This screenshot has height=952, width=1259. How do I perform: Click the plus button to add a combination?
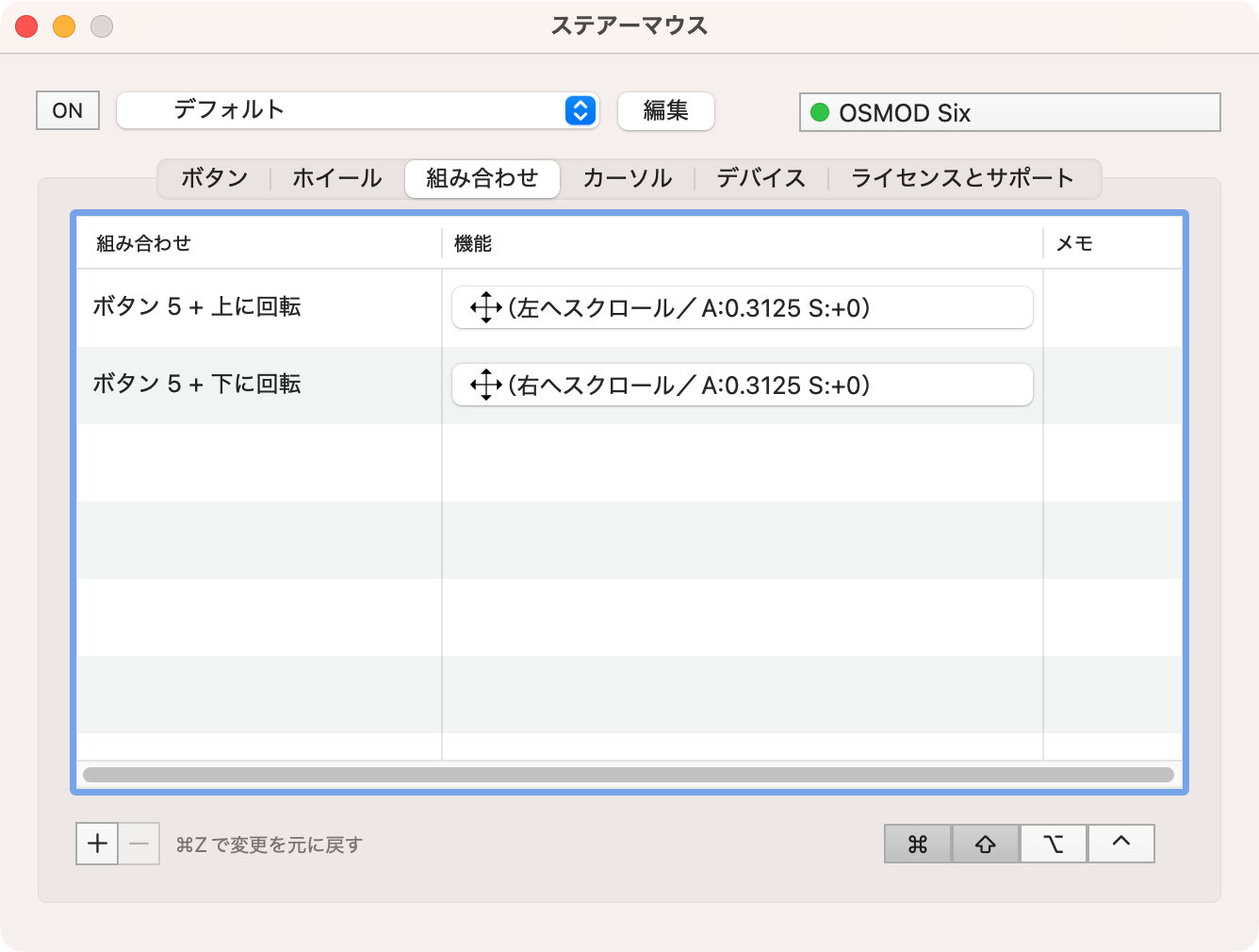[x=97, y=844]
